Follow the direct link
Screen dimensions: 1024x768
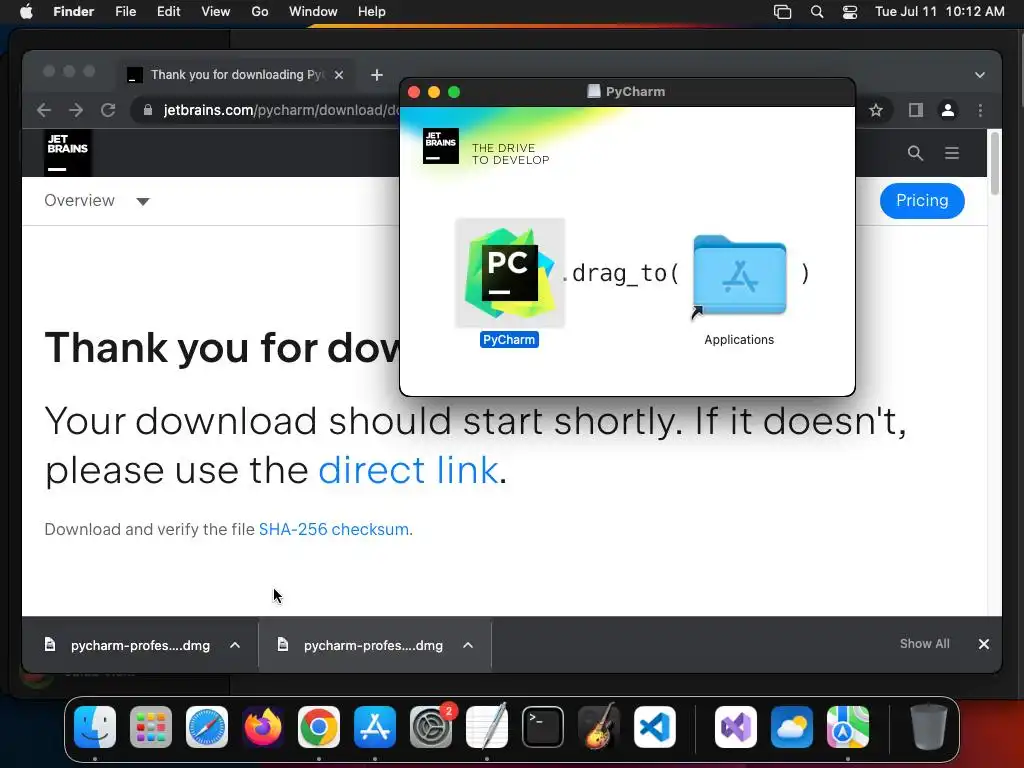point(408,470)
